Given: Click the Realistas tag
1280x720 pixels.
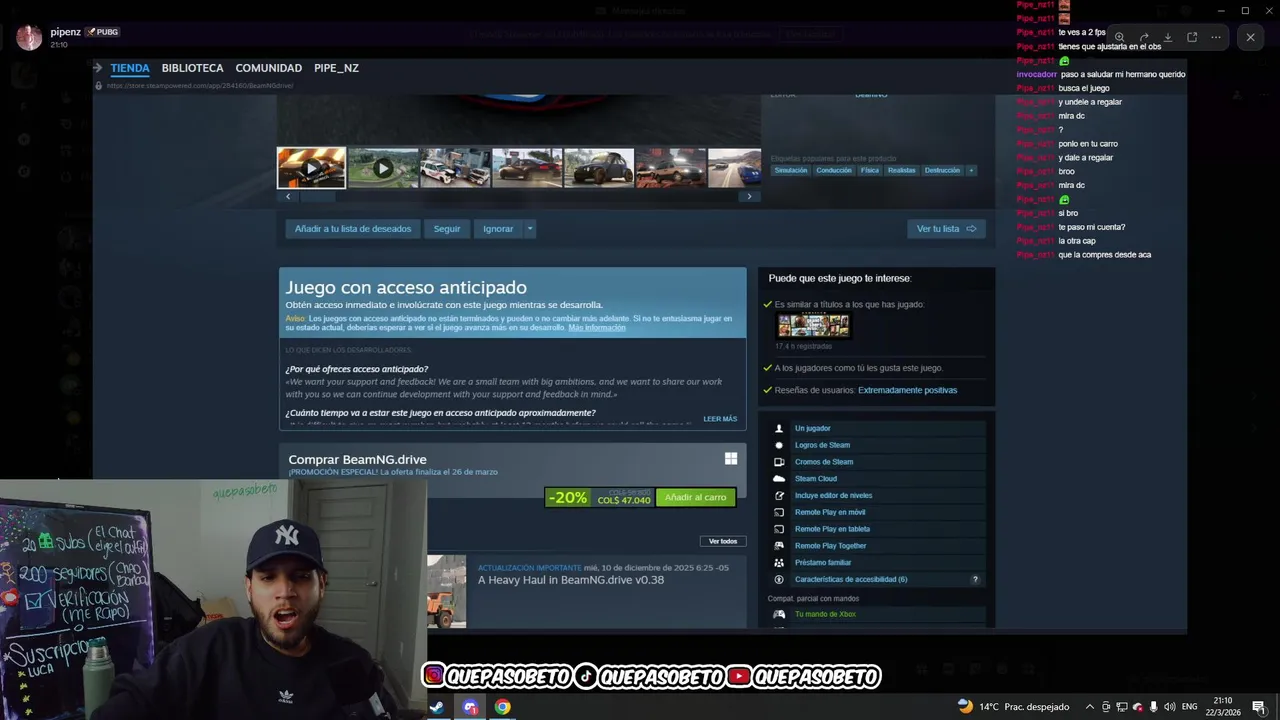Looking at the screenshot, I should click(x=901, y=170).
